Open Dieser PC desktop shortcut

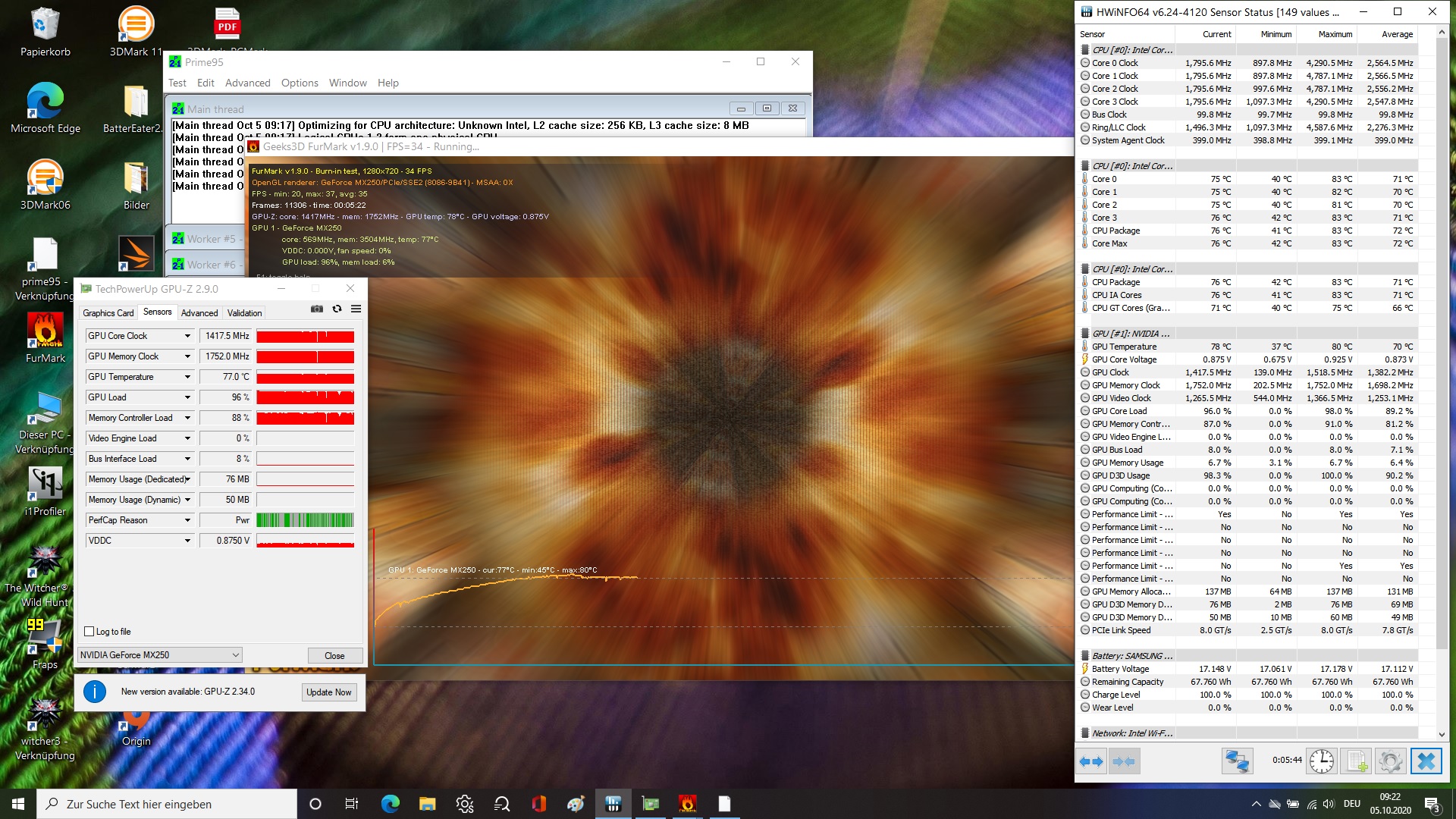[x=45, y=423]
